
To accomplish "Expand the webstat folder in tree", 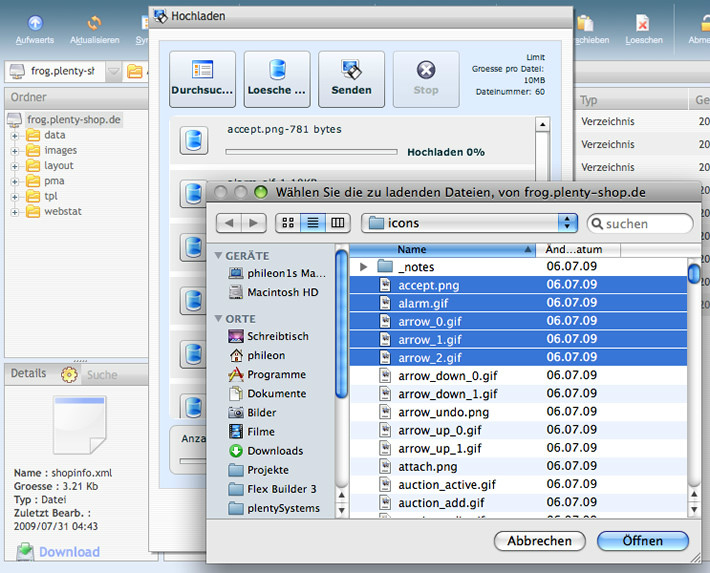I will click(x=14, y=212).
